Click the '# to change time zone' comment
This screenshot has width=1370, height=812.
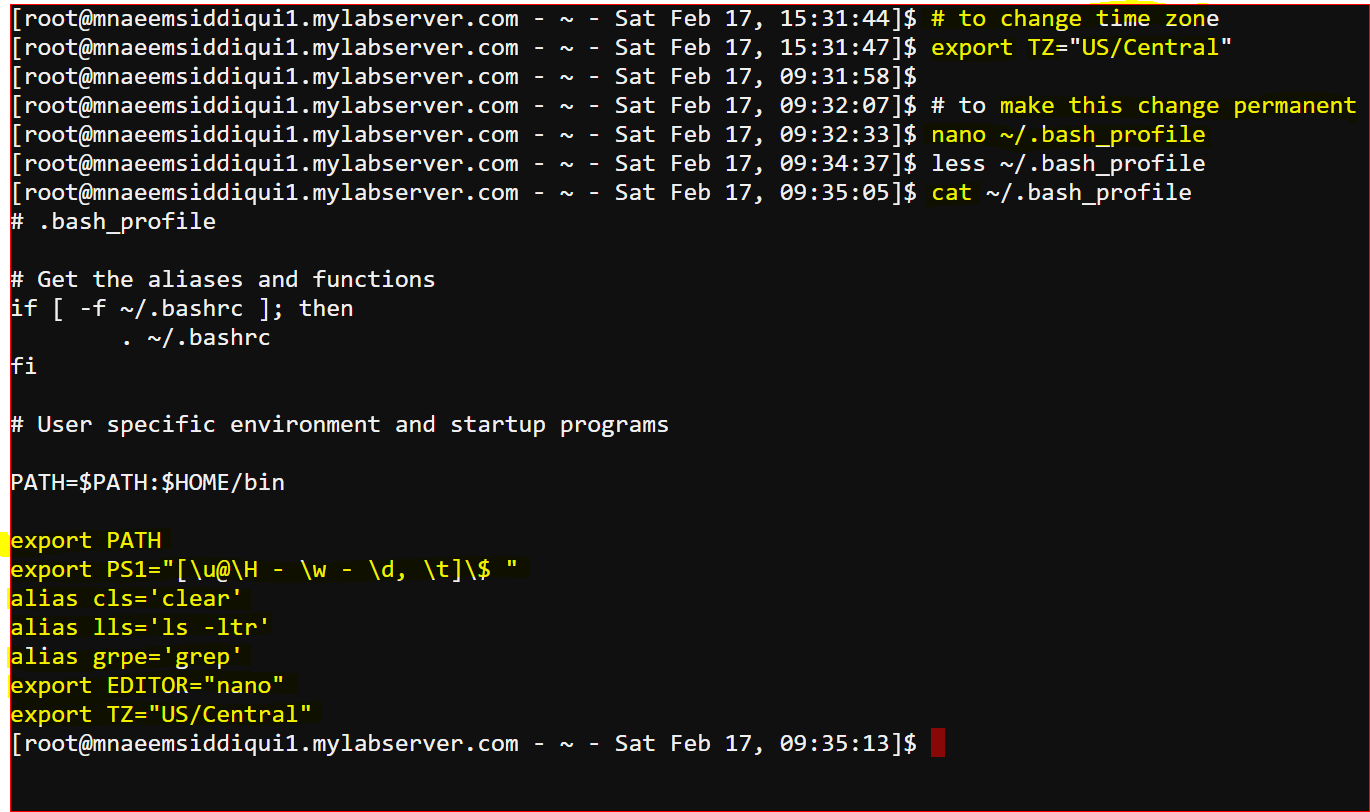tap(1075, 18)
